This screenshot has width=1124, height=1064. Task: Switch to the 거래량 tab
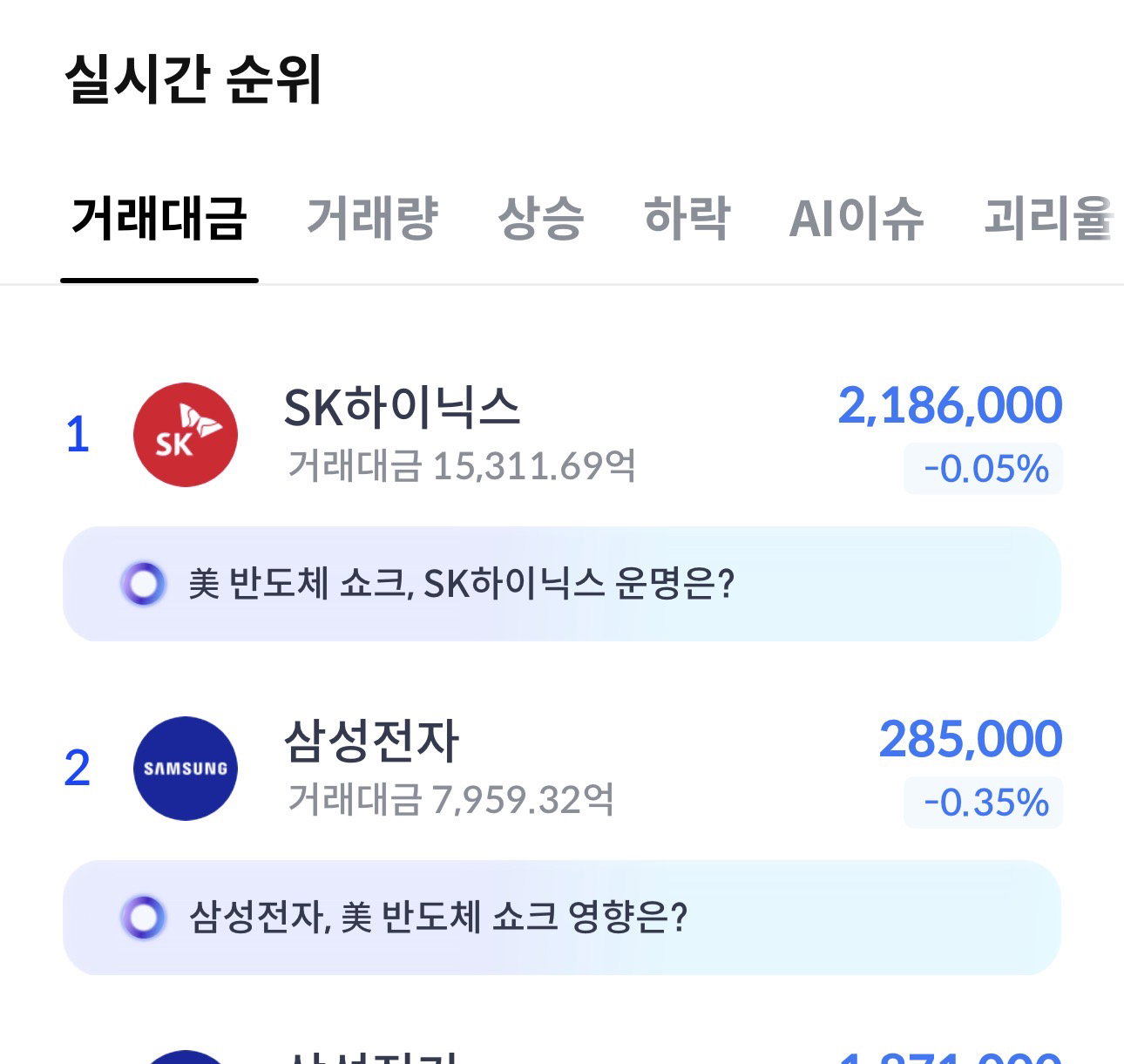pos(372,218)
